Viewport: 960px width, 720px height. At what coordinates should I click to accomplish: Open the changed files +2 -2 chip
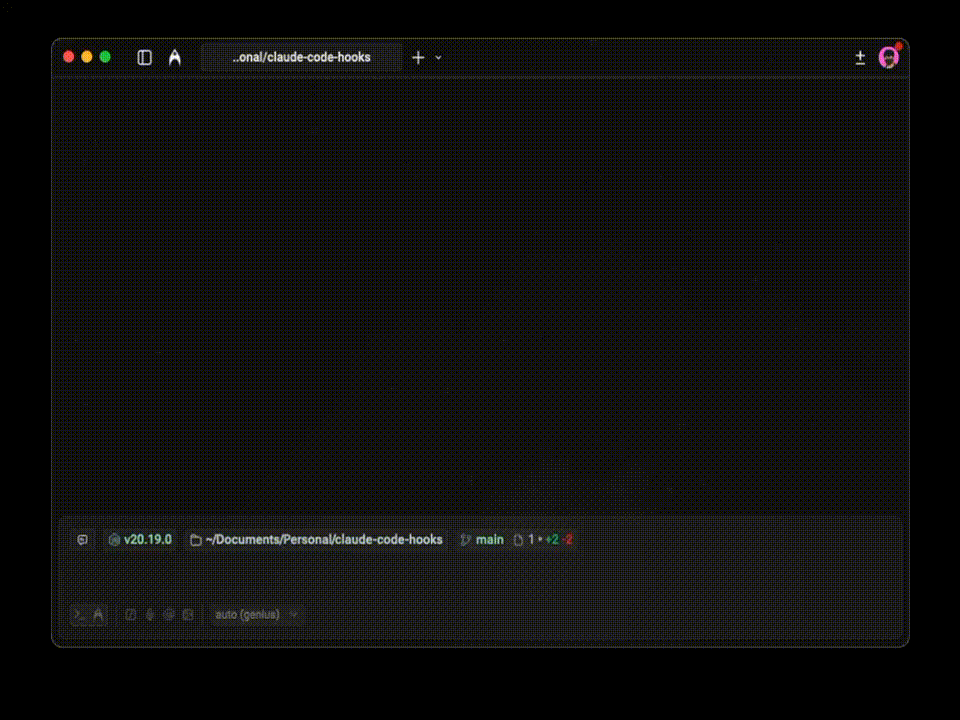(542, 539)
